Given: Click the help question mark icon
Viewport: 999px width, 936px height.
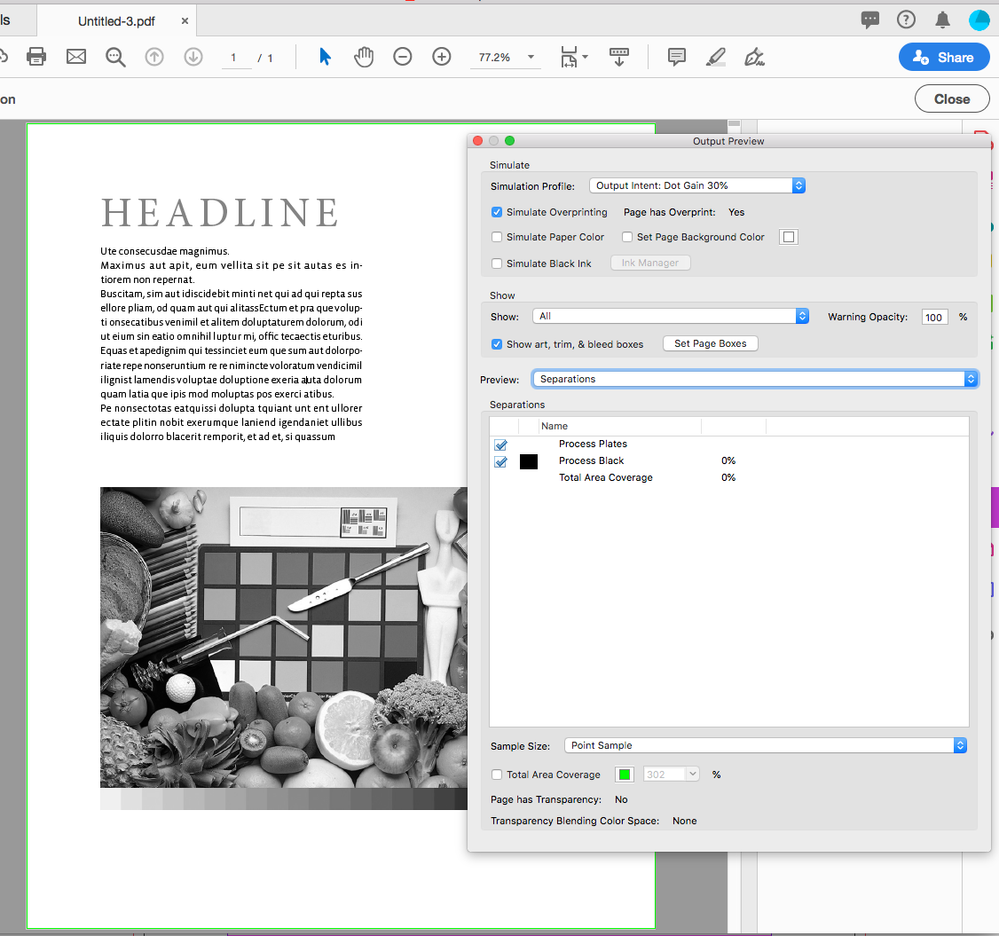Looking at the screenshot, I should click(906, 19).
